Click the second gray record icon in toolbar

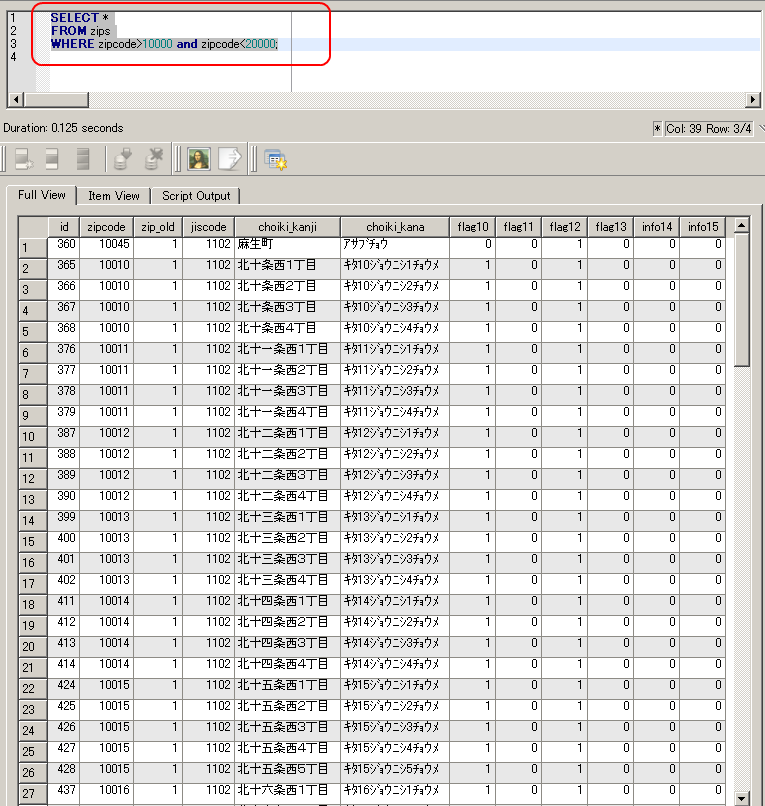(x=52, y=158)
